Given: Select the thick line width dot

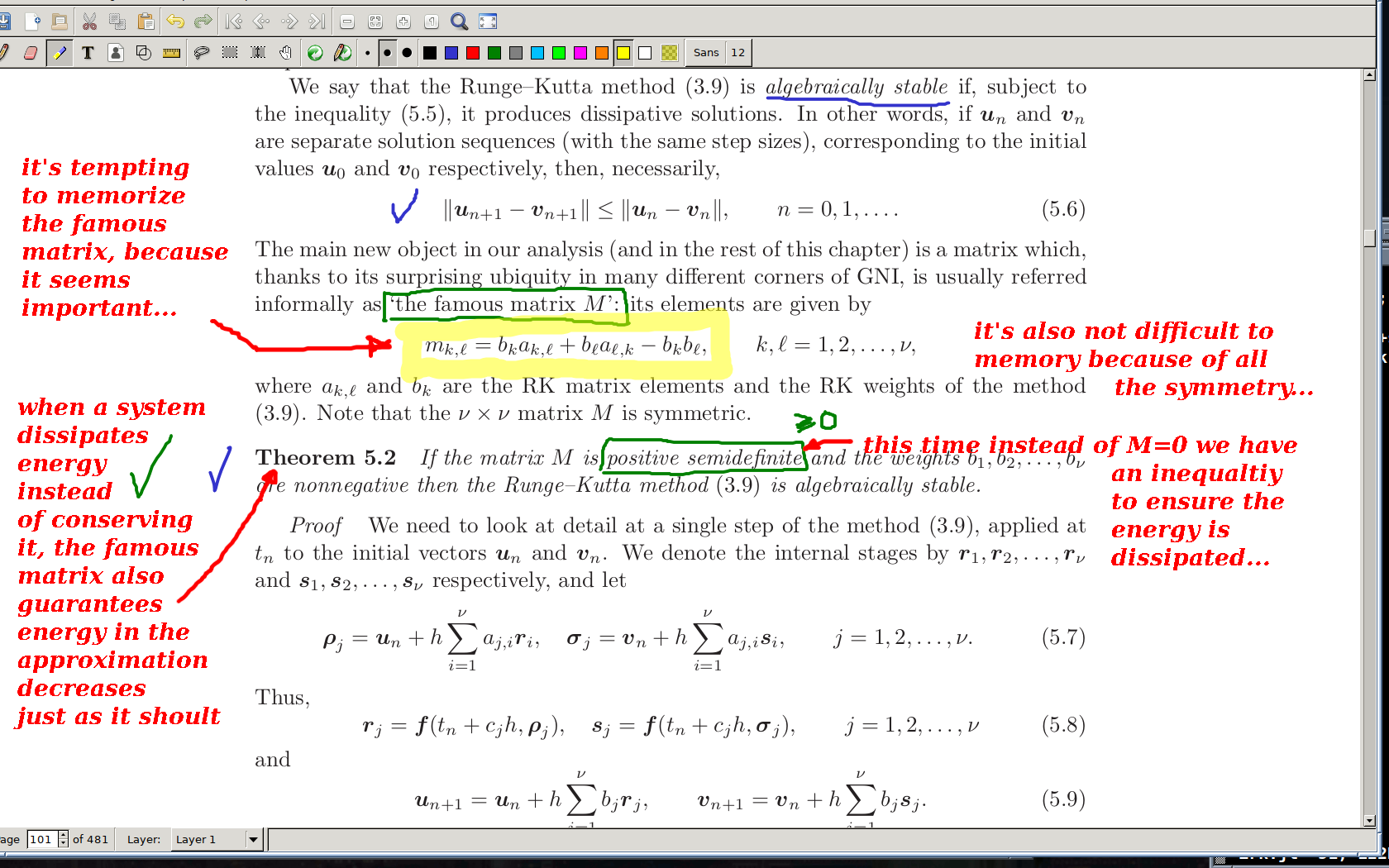Looking at the screenshot, I should pos(407,53).
